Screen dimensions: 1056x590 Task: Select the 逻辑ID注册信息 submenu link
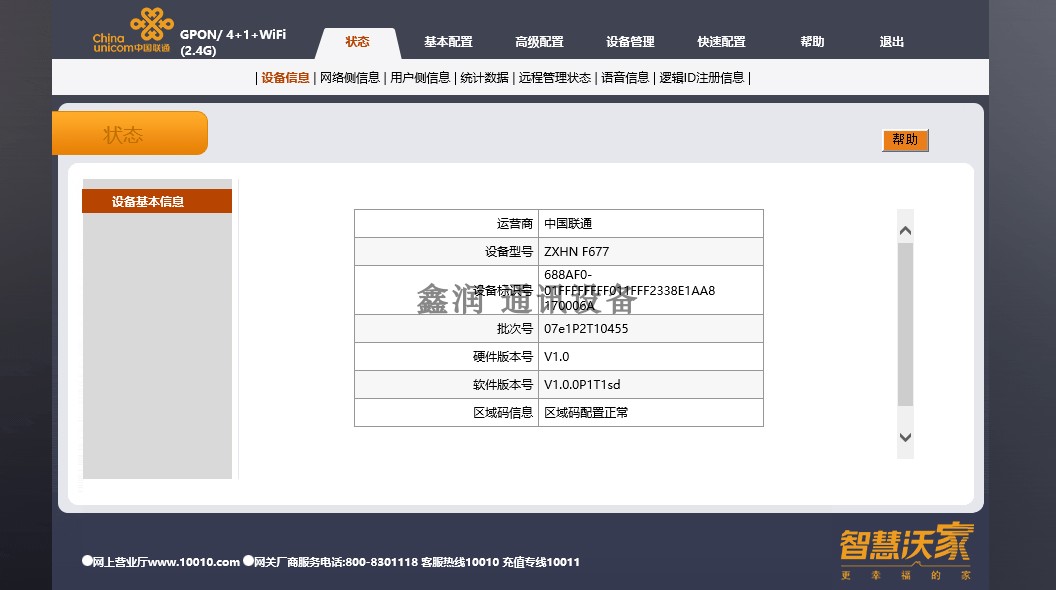coord(702,77)
